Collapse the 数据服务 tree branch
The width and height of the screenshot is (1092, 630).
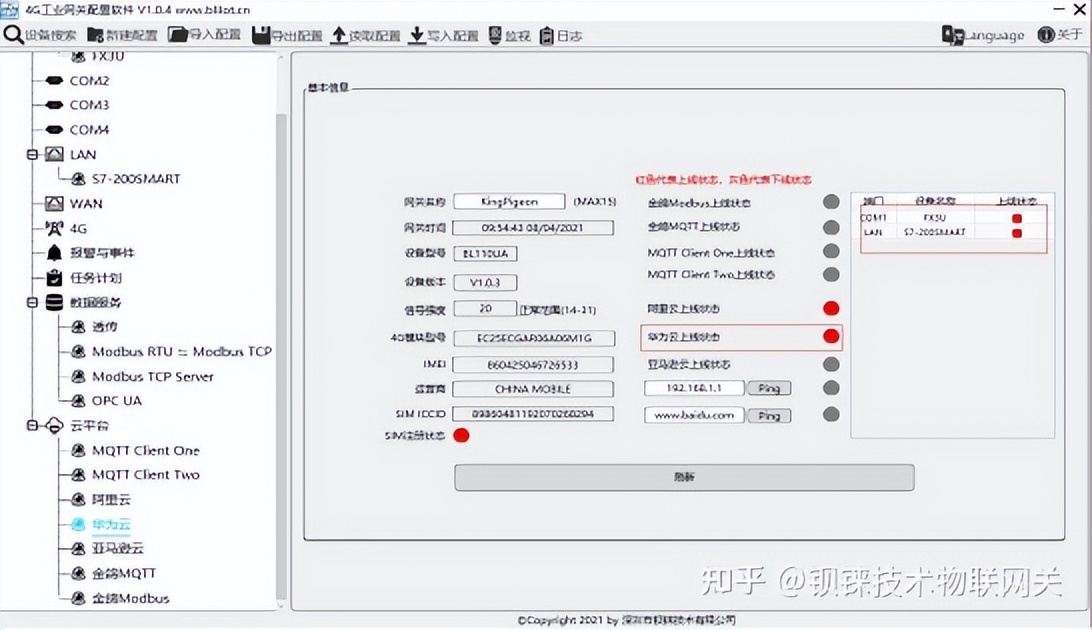pyautogui.click(x=32, y=302)
